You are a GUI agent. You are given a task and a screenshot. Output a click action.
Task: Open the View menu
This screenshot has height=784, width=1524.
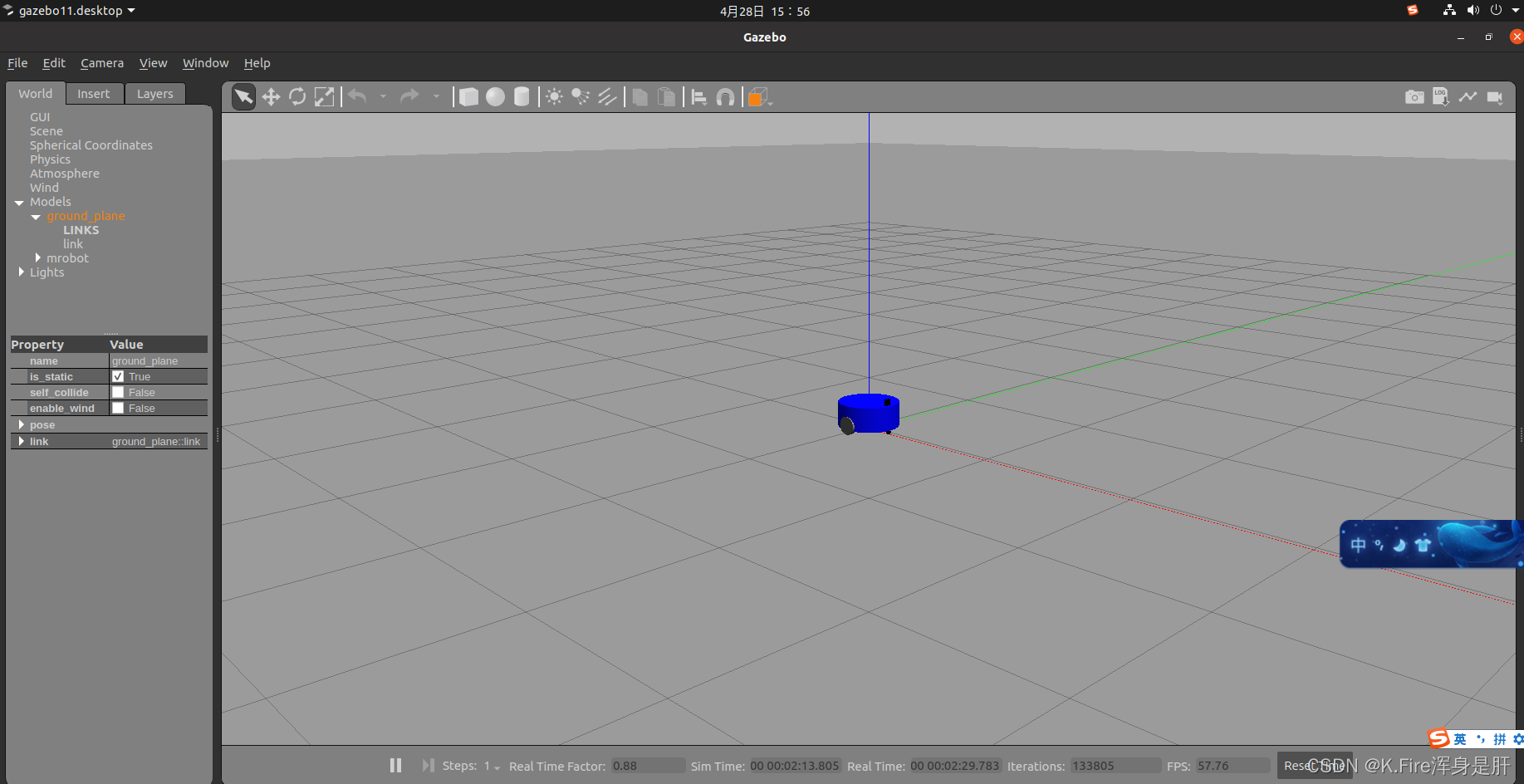point(153,63)
